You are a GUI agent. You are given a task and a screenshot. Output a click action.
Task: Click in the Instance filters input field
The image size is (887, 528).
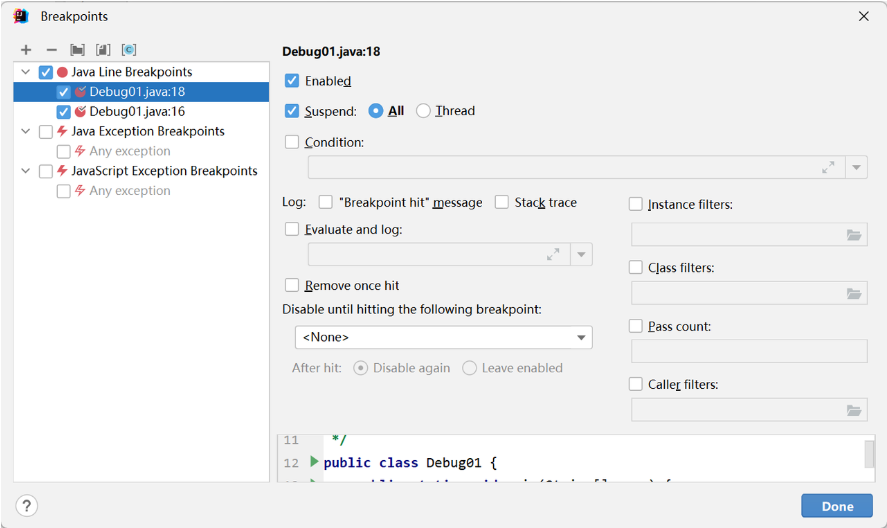click(x=749, y=235)
